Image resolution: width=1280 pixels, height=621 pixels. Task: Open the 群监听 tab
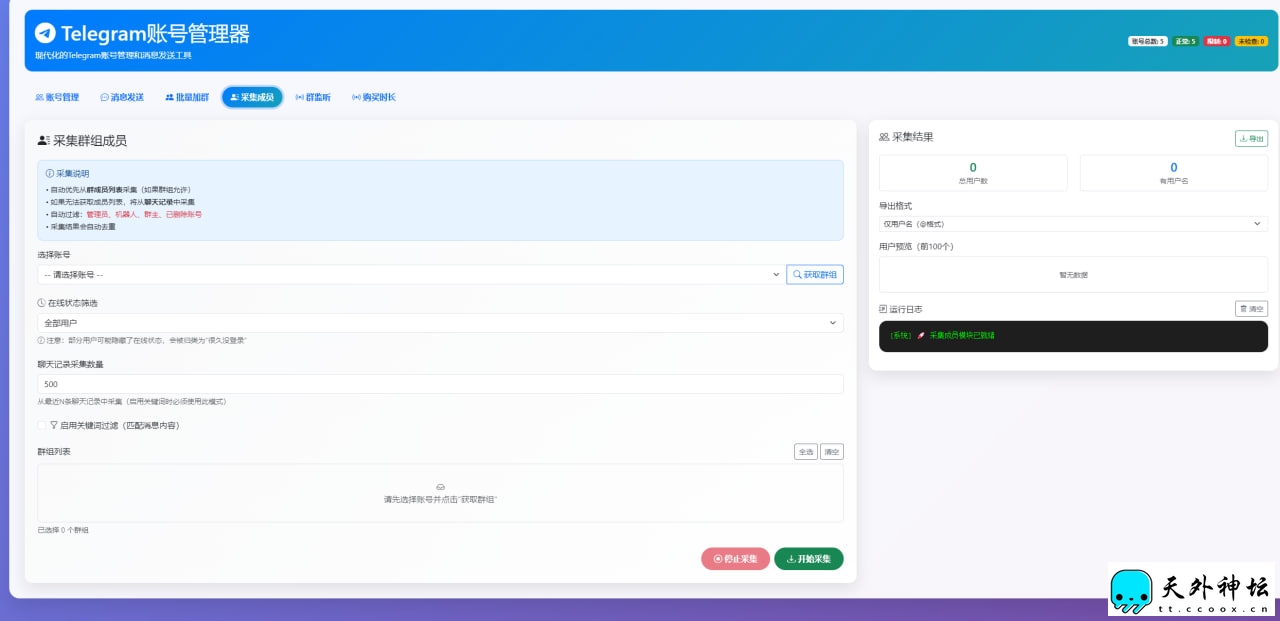tap(313, 97)
